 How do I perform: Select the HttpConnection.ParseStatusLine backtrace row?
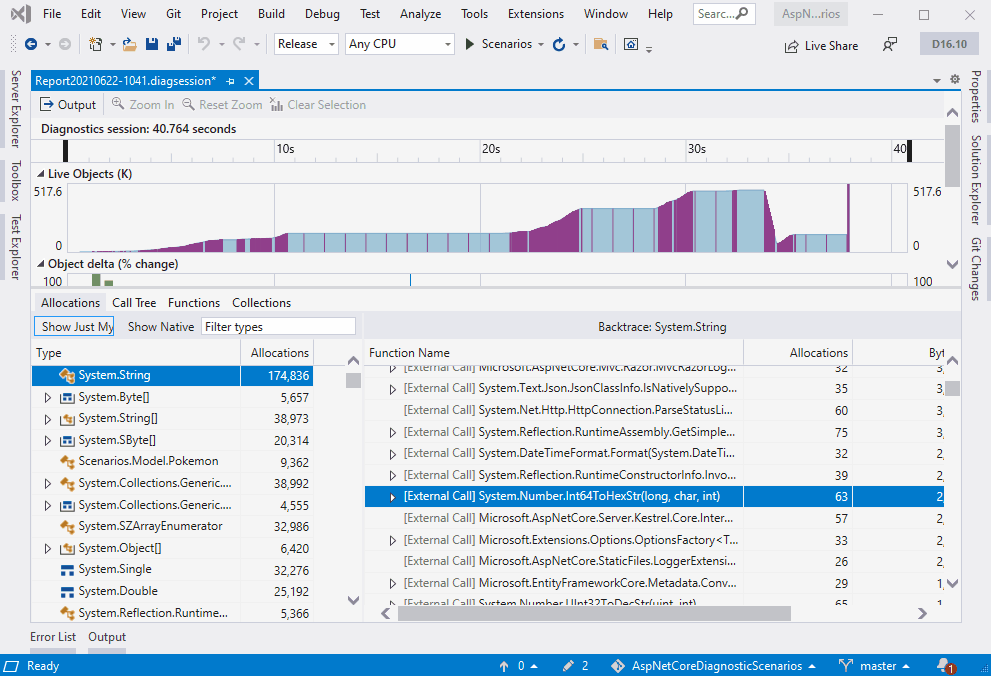tap(654, 411)
